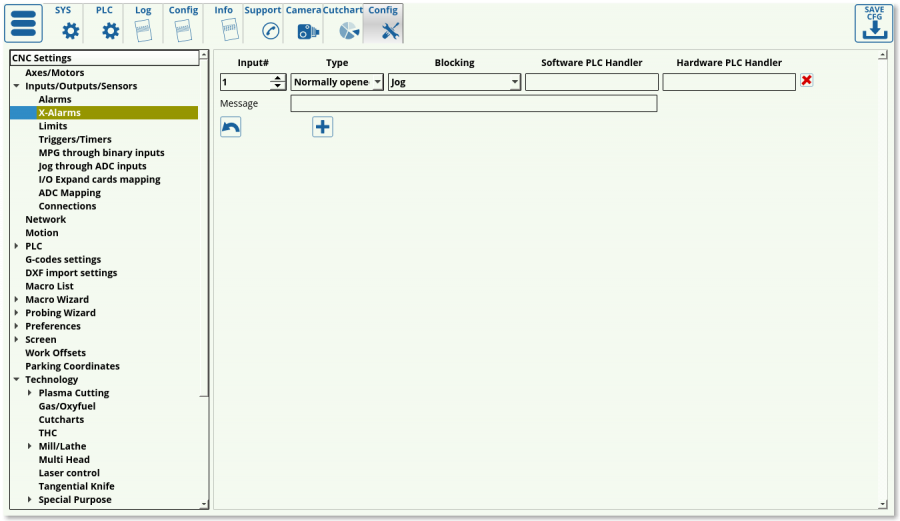
Task: Click the Software PLC Handler field
Action: (x=592, y=82)
